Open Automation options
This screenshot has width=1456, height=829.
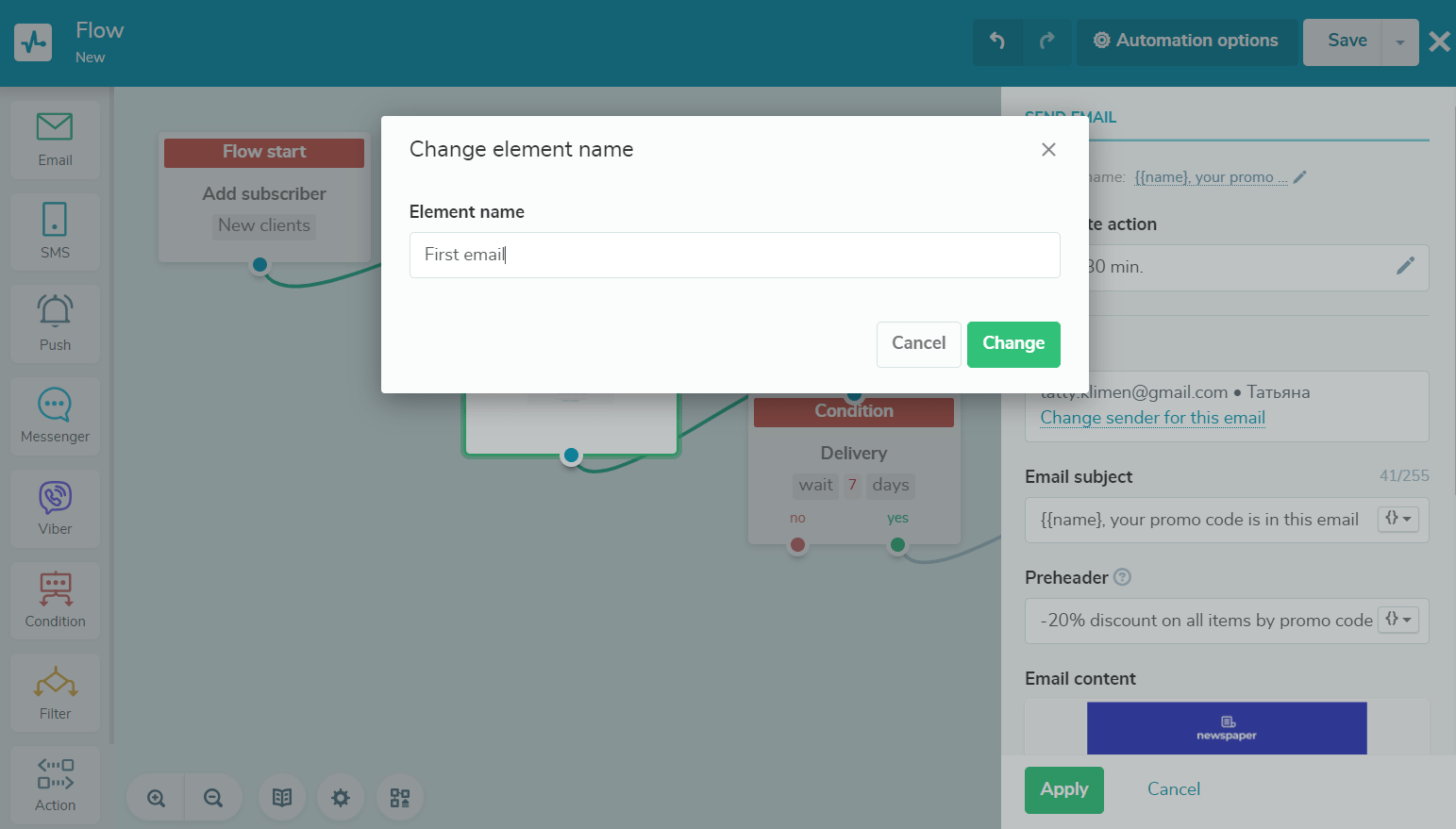[1186, 41]
